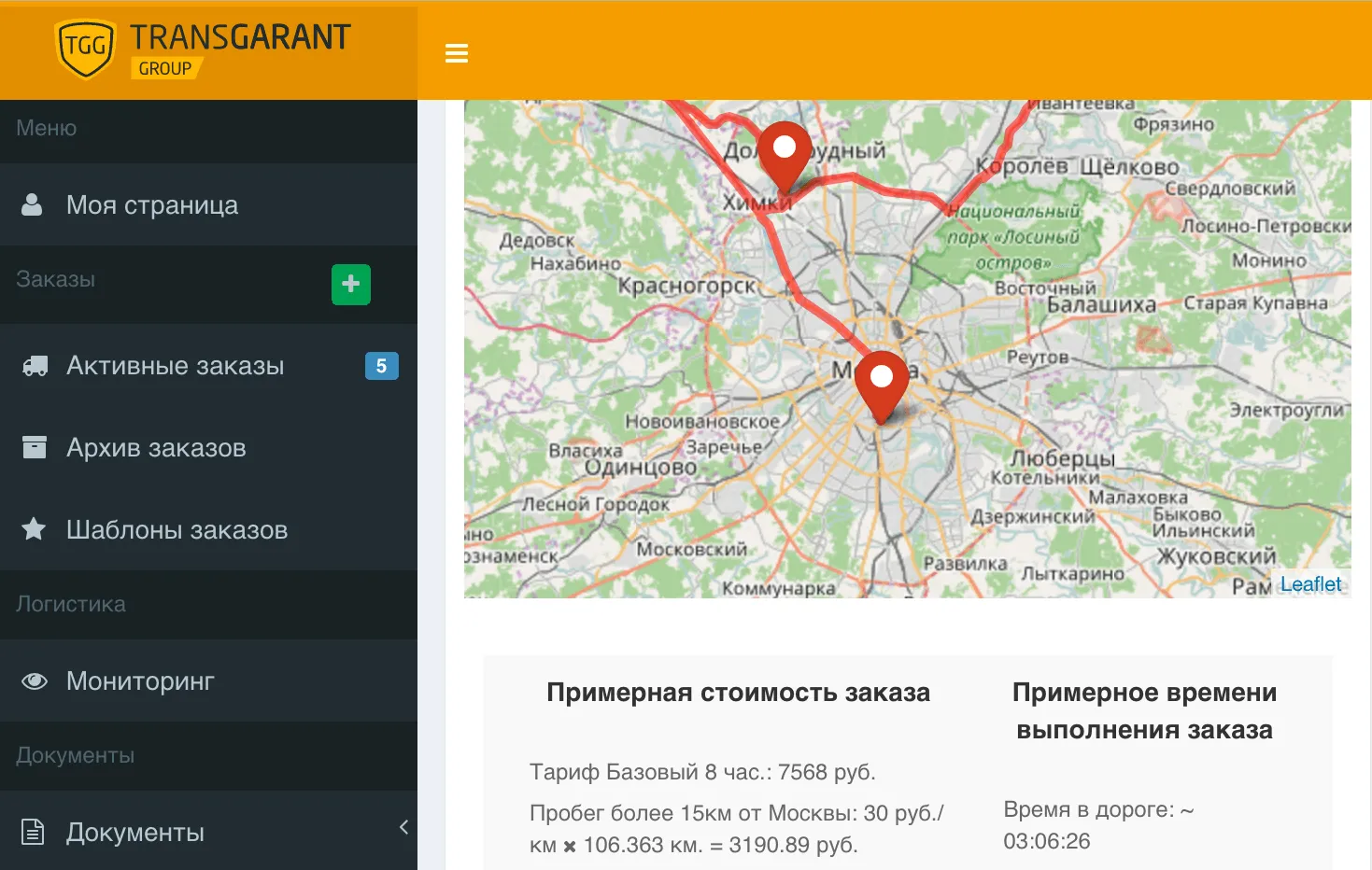Open the hamburger menu in the orange header
This screenshot has width=1372, height=870.
456,53
